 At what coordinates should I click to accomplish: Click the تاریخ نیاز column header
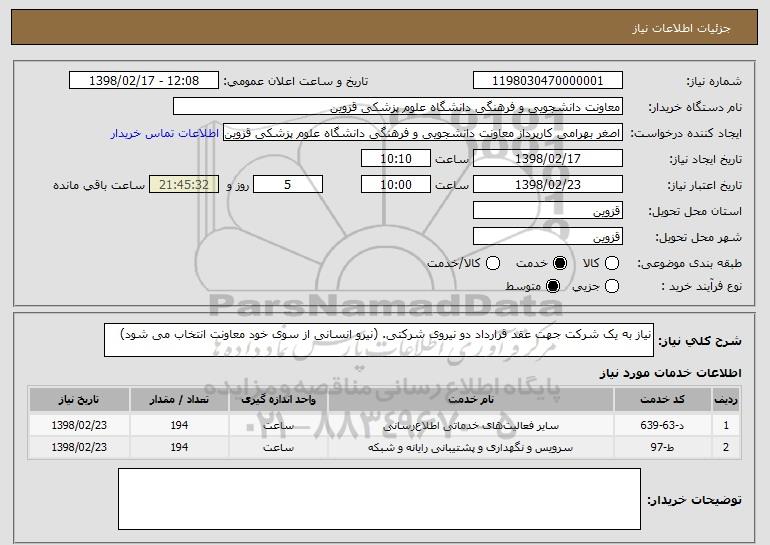79,400
